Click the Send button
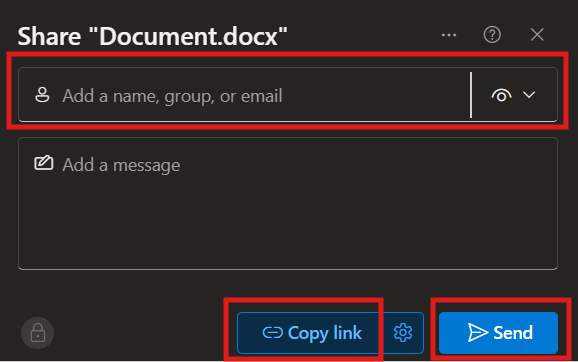The width and height of the screenshot is (578, 362). [498, 333]
